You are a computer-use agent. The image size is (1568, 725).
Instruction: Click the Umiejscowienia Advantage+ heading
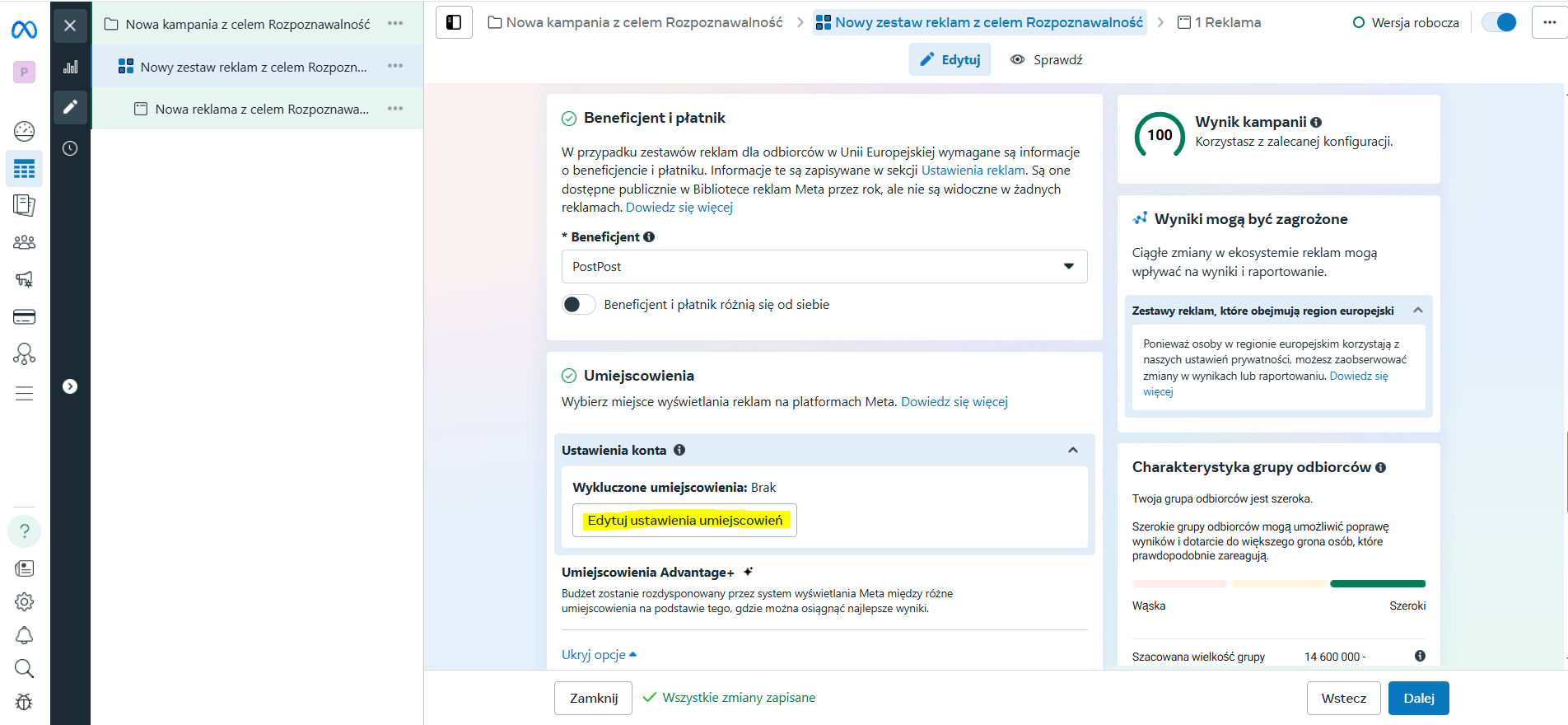648,573
